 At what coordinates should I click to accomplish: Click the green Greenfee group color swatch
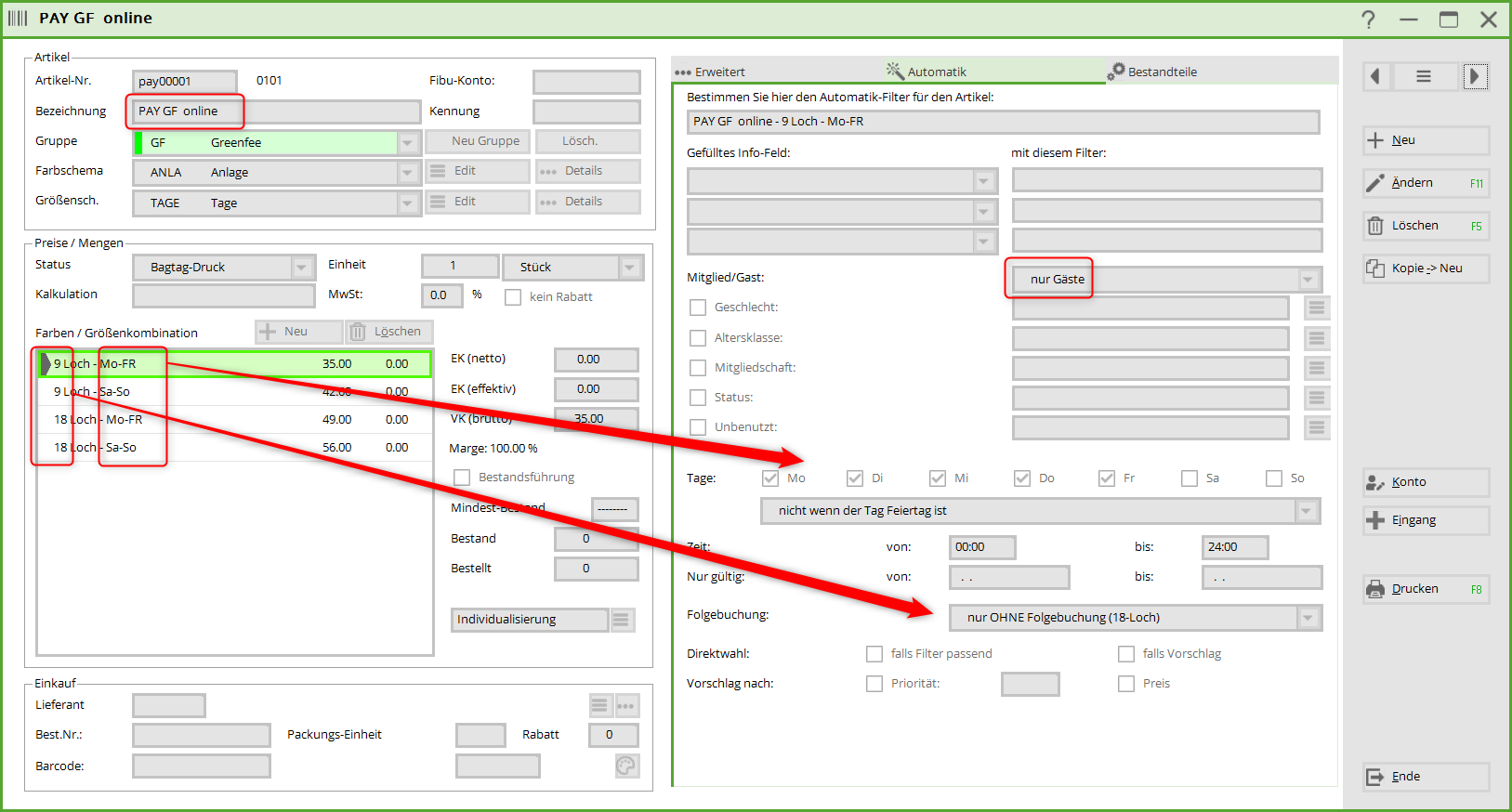(x=139, y=143)
